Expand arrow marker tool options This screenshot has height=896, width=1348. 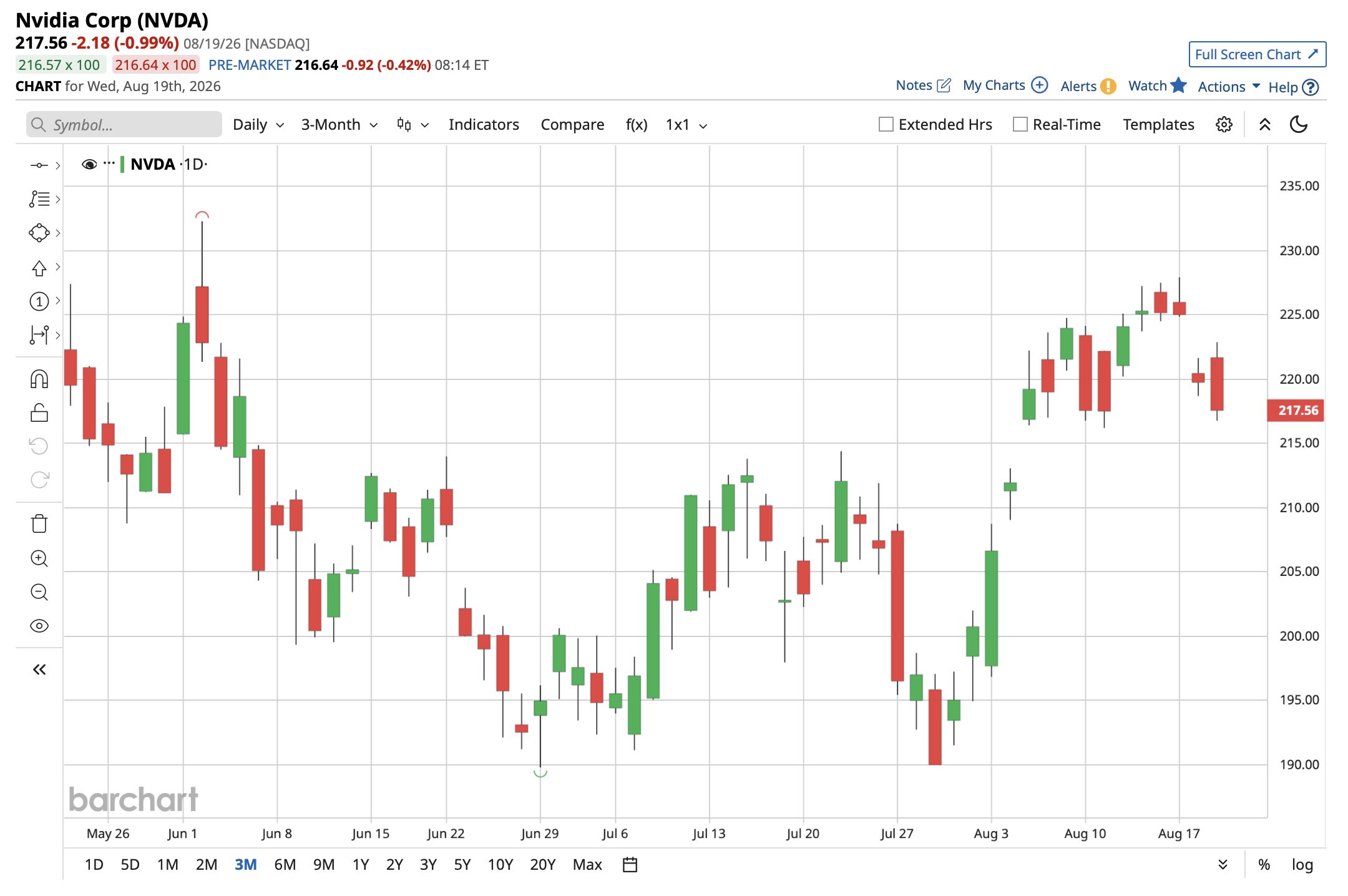[58, 266]
